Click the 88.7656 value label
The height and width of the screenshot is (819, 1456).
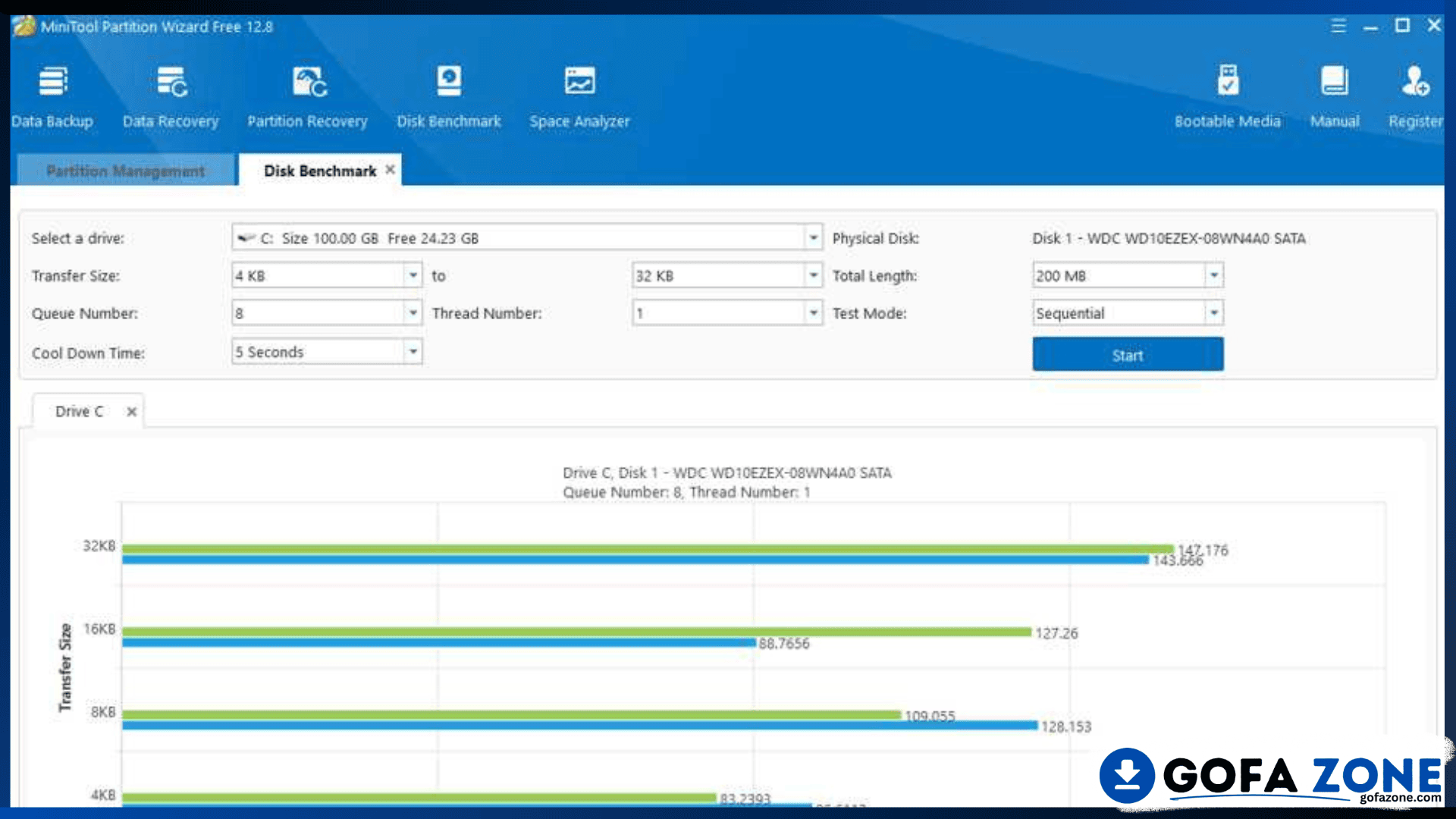[784, 644]
